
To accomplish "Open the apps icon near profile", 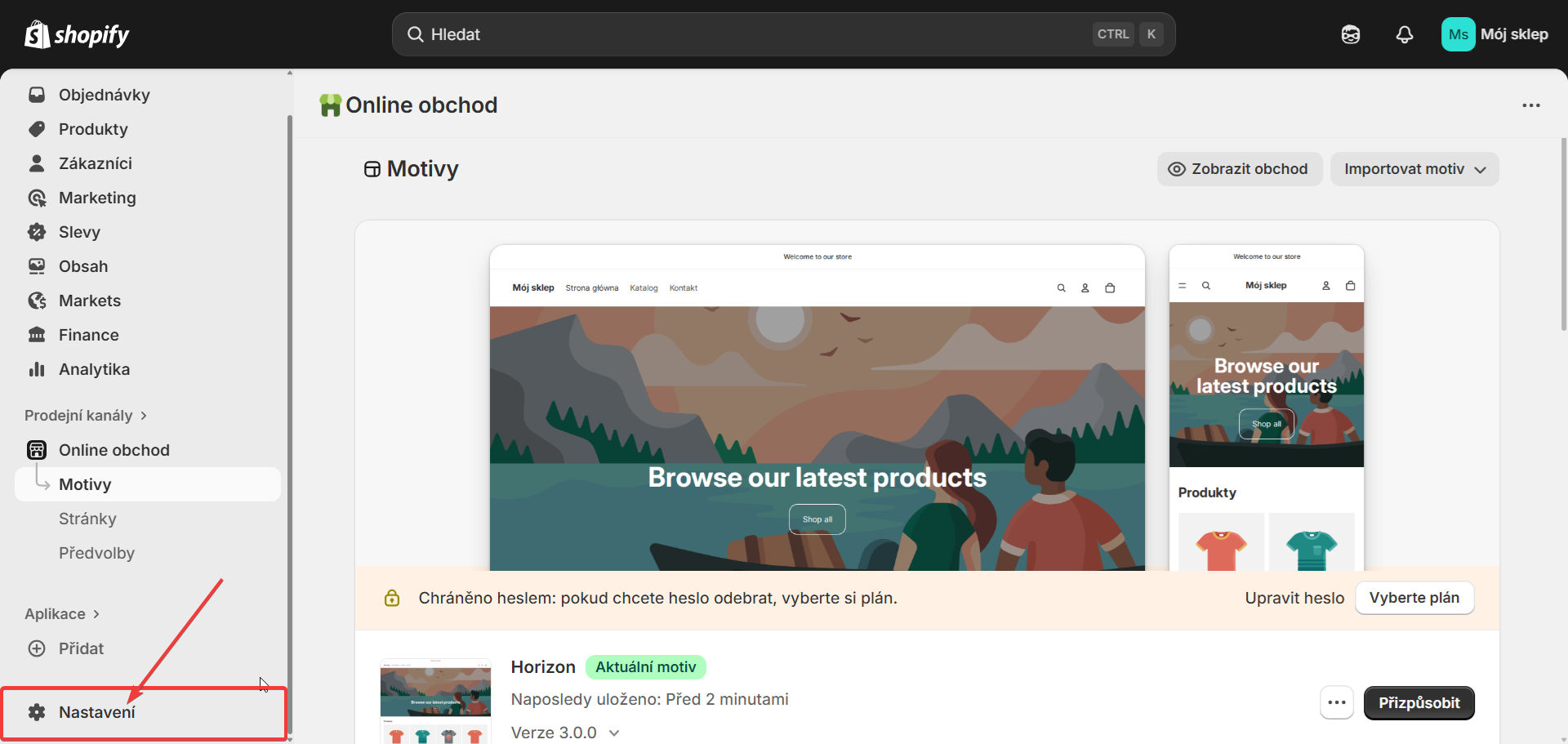I will coord(1351,33).
